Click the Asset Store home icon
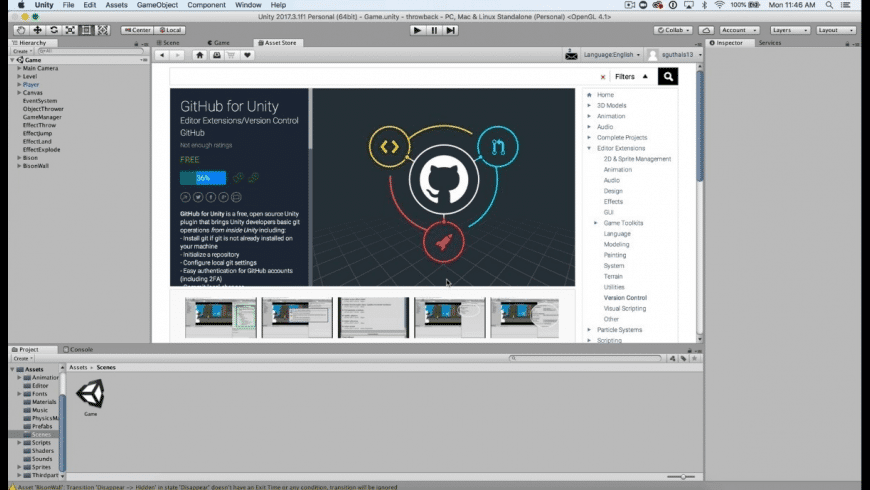The width and height of the screenshot is (870, 490). [x=200, y=55]
